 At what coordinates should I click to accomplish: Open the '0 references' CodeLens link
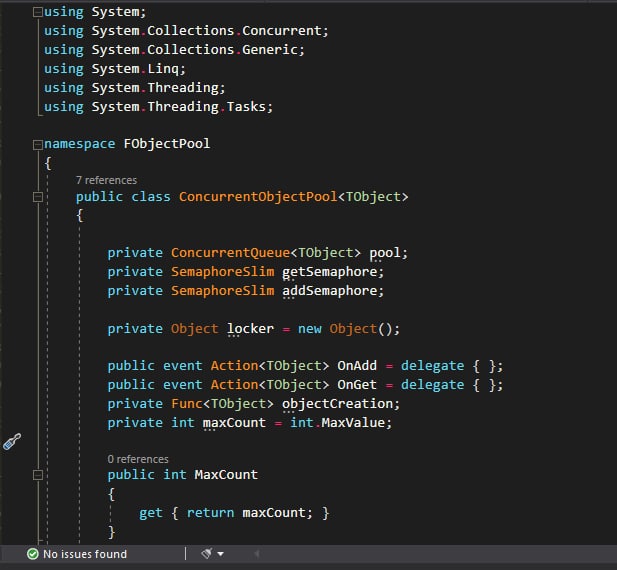coord(138,459)
